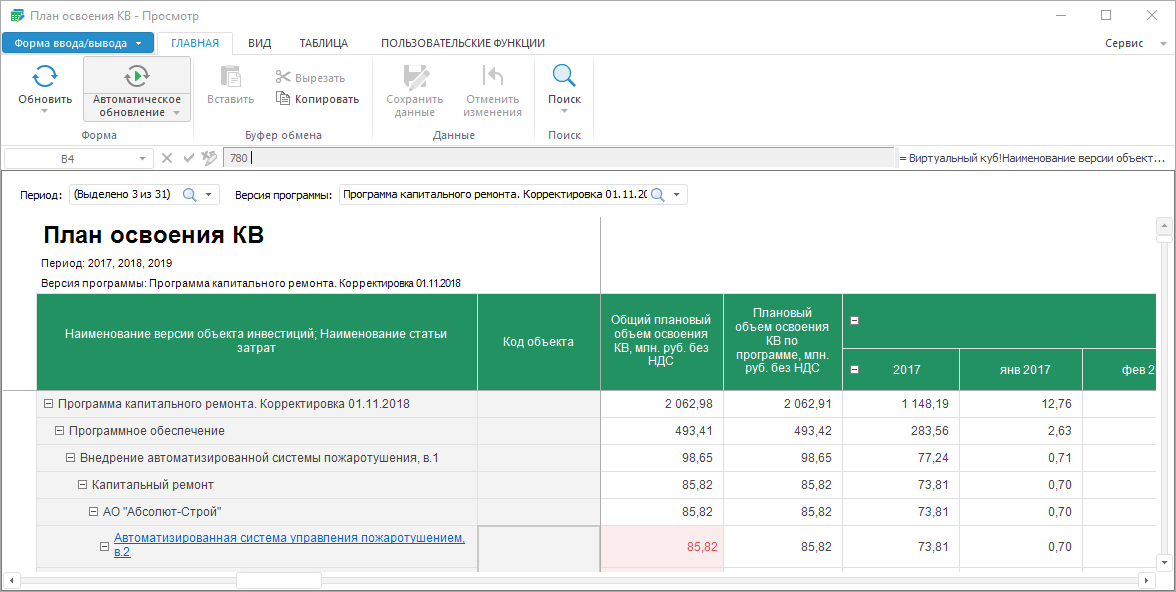Click the horizontal scrollbar thumb

(x=278, y=581)
